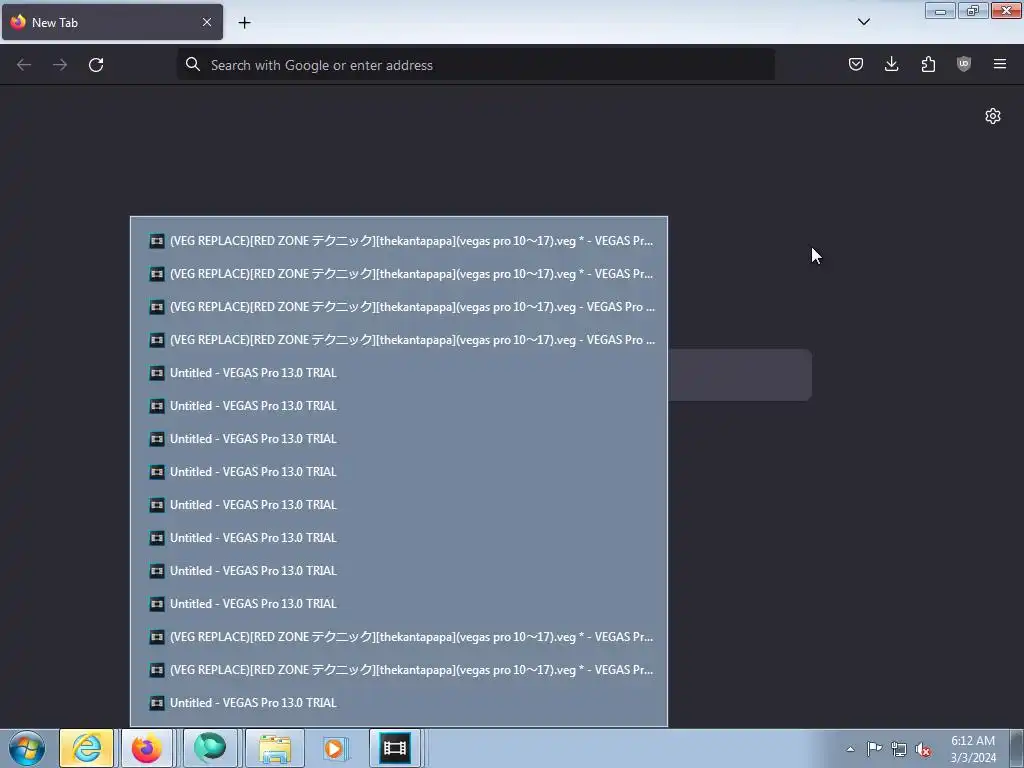
Task: Focus the Search with Google address field
Action: [476, 65]
